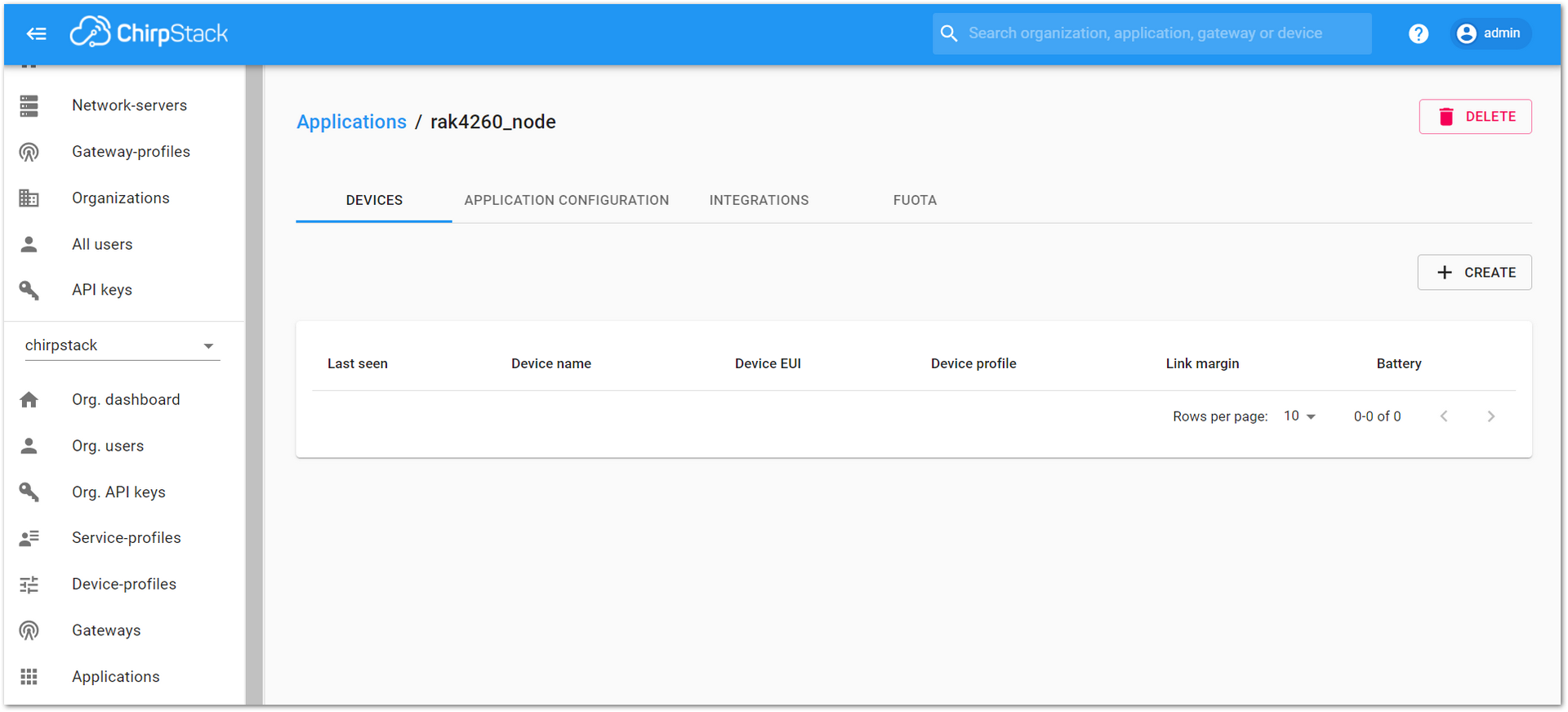Click the All users person icon
The width and height of the screenshot is (1568, 712).
(x=29, y=244)
